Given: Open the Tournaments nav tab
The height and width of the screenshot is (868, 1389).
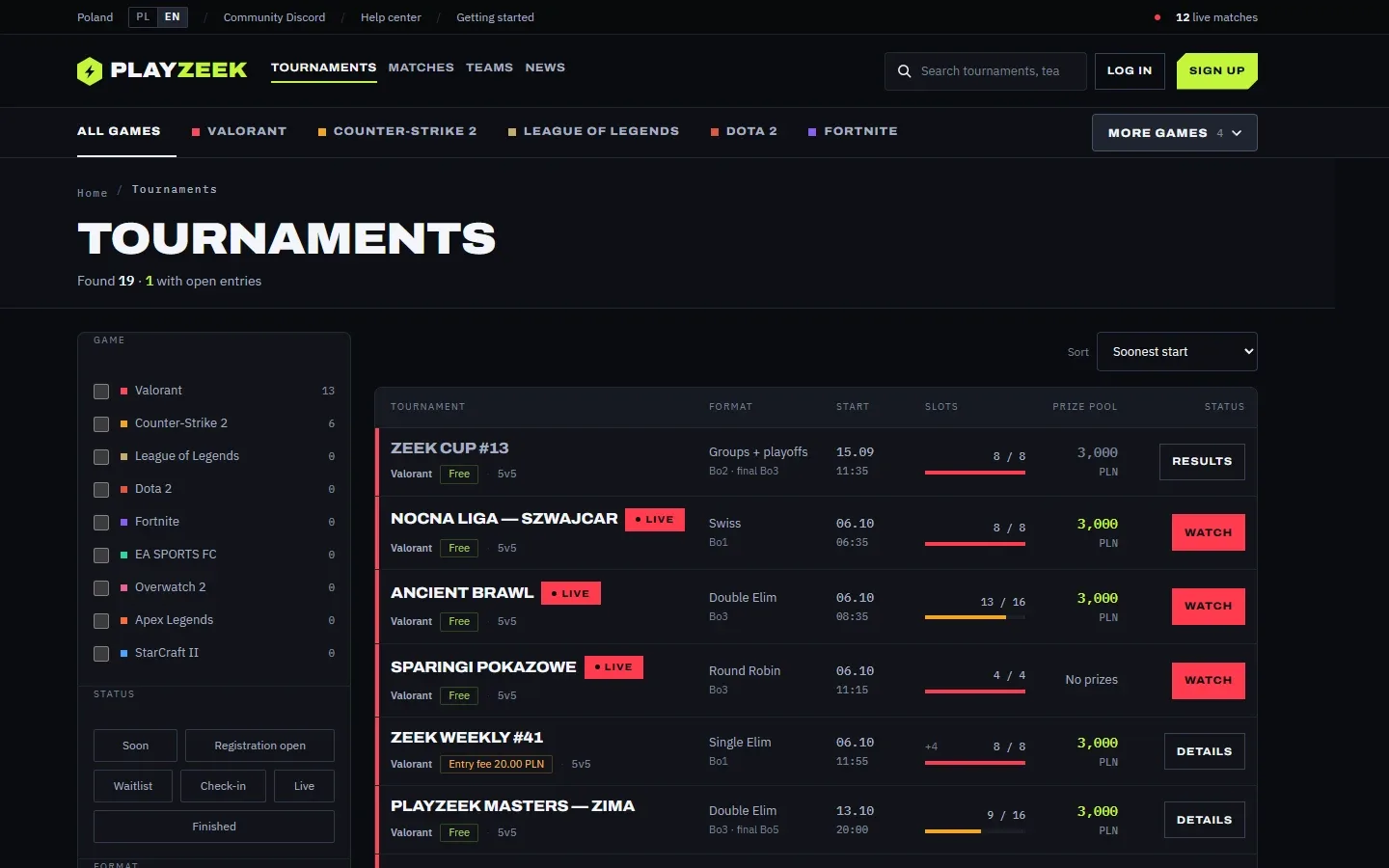Looking at the screenshot, I should 323,68.
